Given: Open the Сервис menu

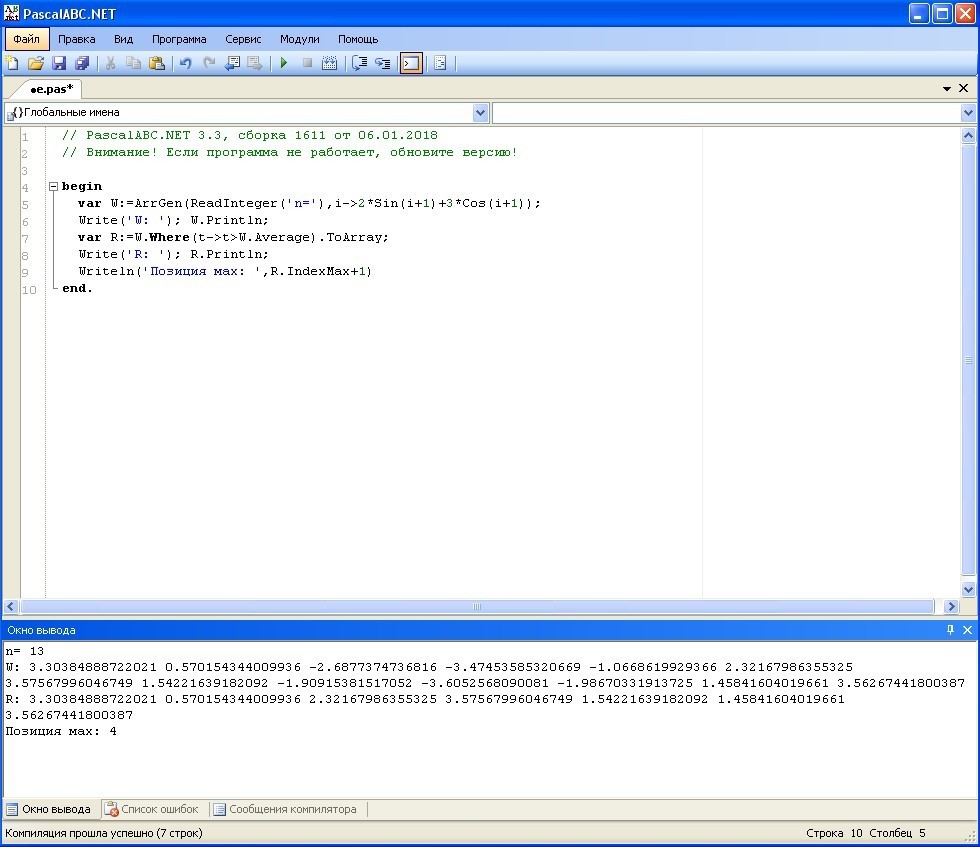Looking at the screenshot, I should [x=243, y=39].
